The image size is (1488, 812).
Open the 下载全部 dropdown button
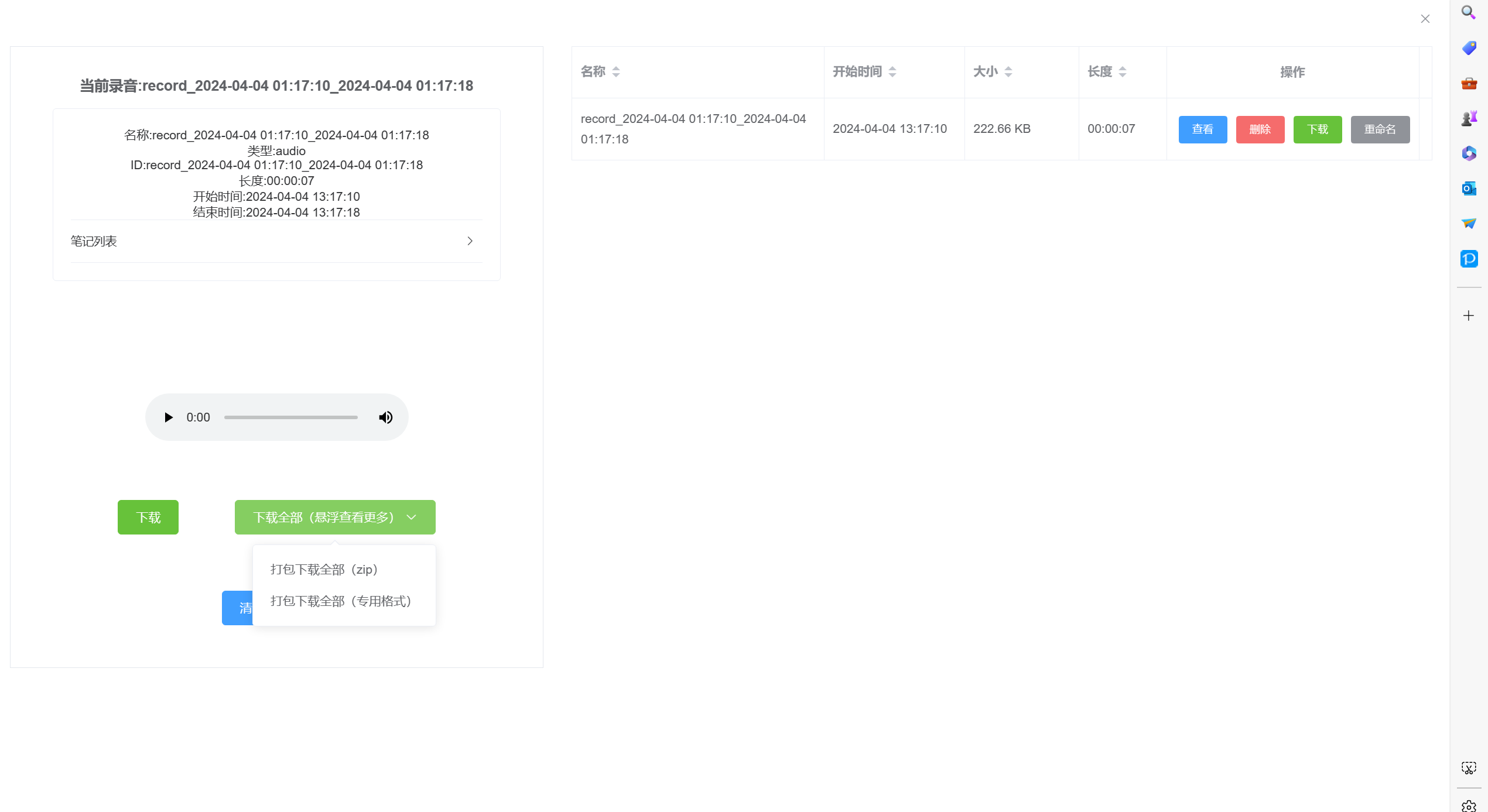(x=335, y=517)
